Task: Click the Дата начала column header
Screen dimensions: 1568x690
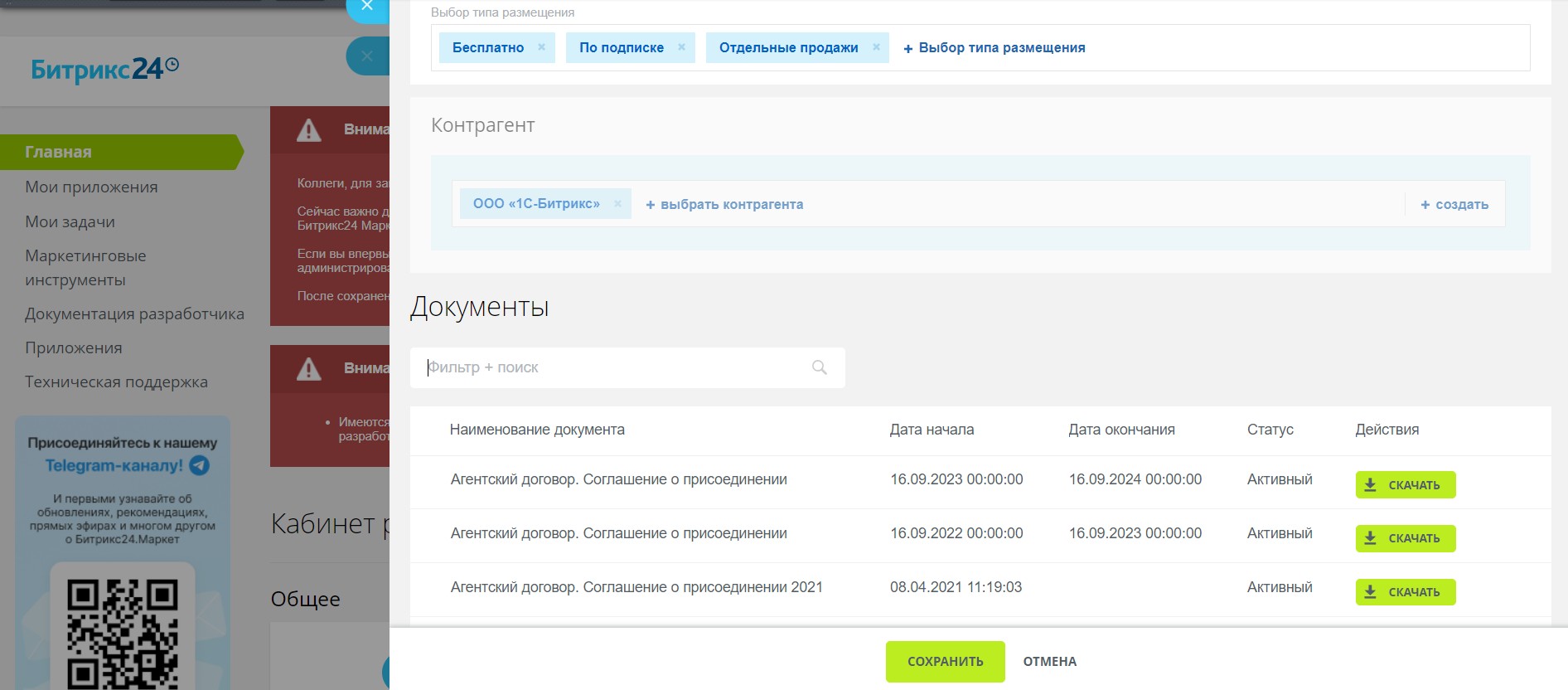Action: pos(932,430)
